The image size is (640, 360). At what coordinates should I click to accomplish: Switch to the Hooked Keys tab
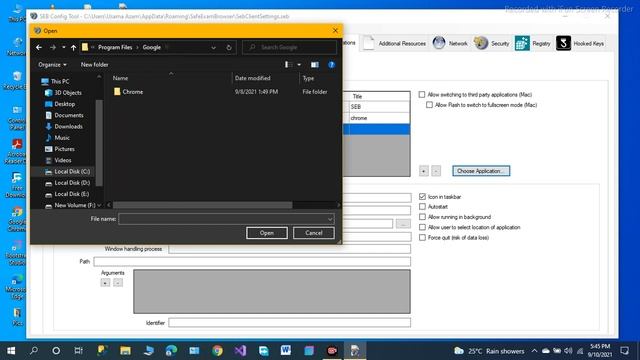580,43
